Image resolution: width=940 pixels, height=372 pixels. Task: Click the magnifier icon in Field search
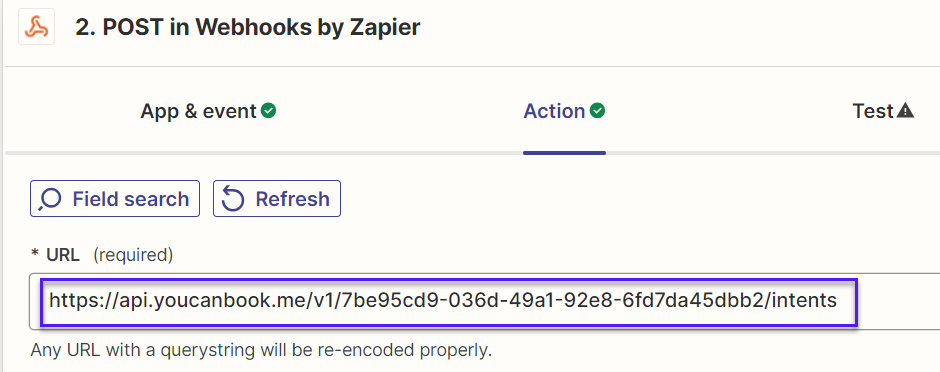(50, 199)
